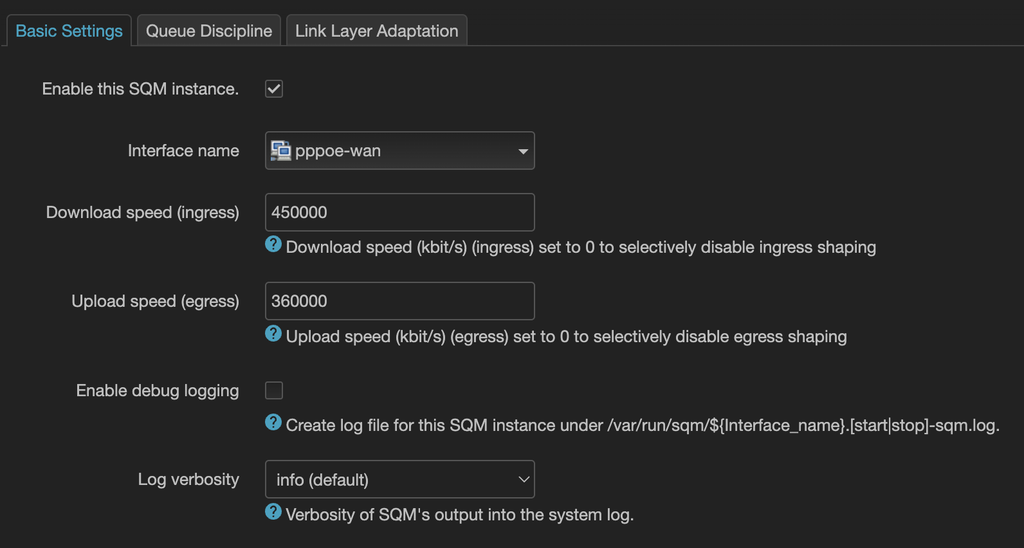Click the help icon next to log file description
1024x548 pixels.
click(x=273, y=423)
